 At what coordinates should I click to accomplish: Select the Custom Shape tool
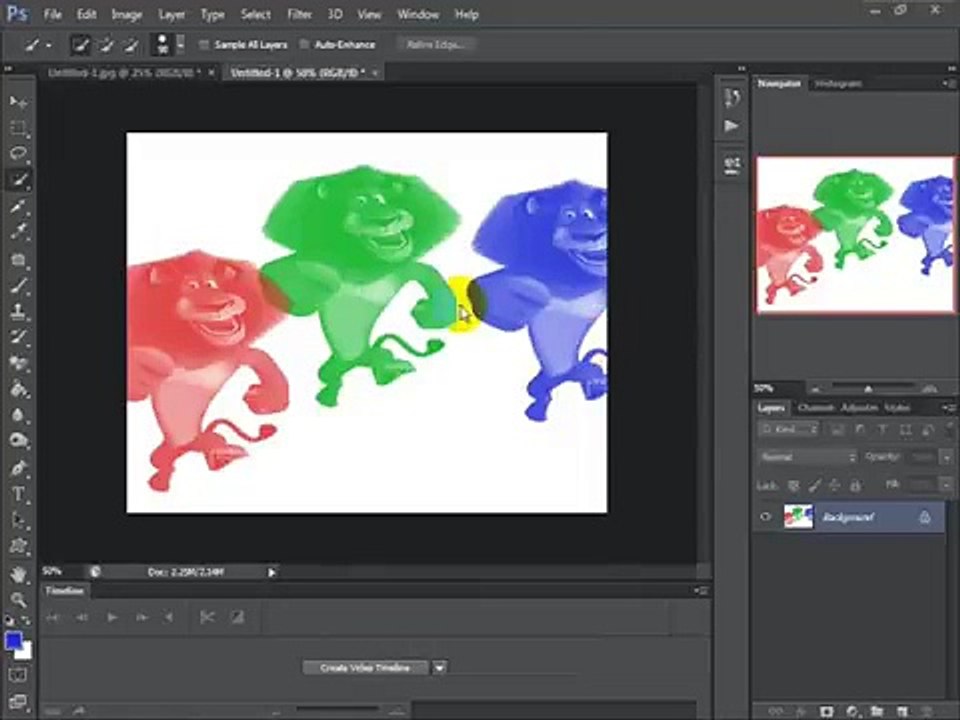[x=18, y=546]
